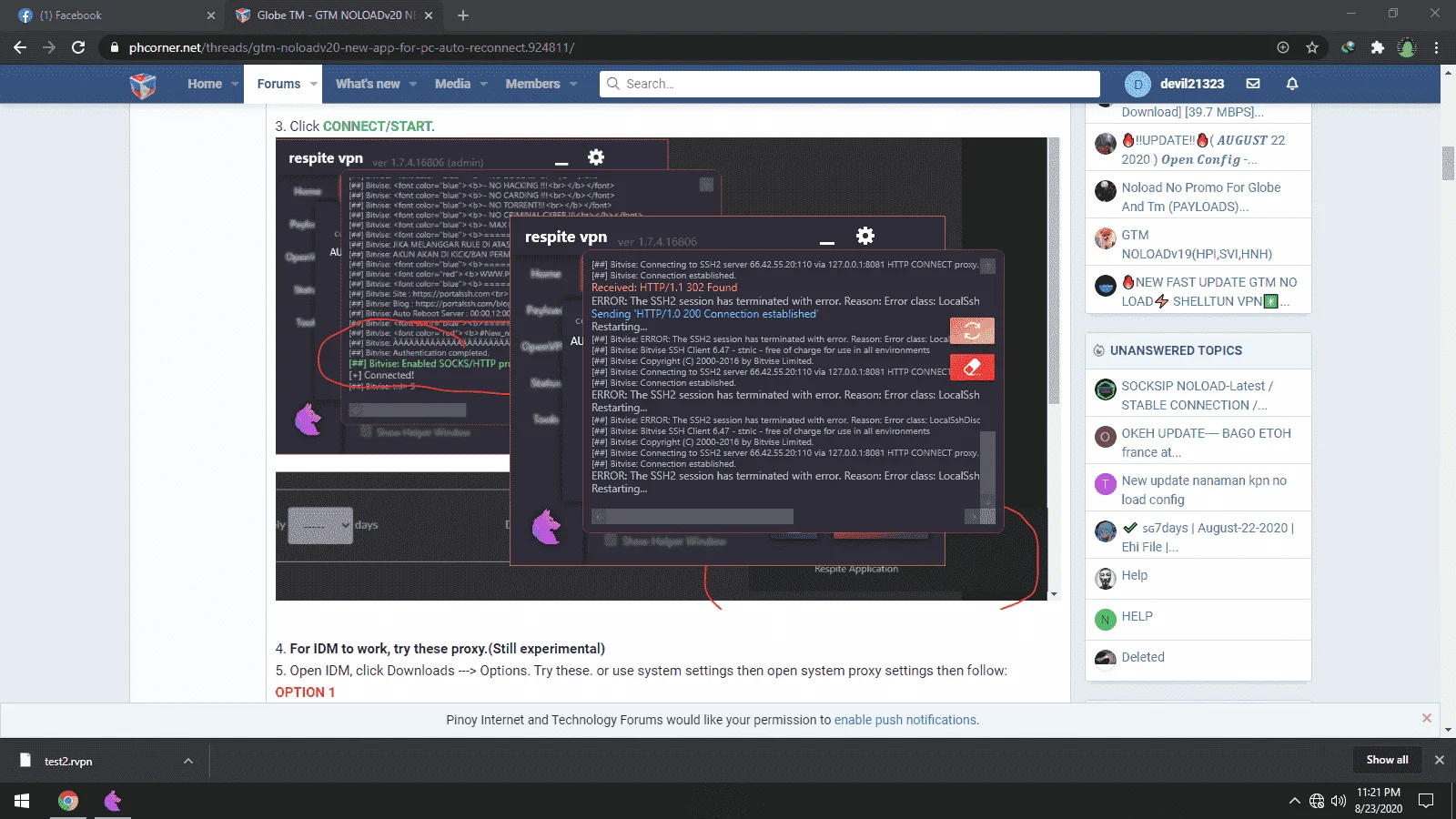This screenshot has height=819, width=1456.
Task: Click the log popup vertical scrollbar thumb
Action: [987, 462]
